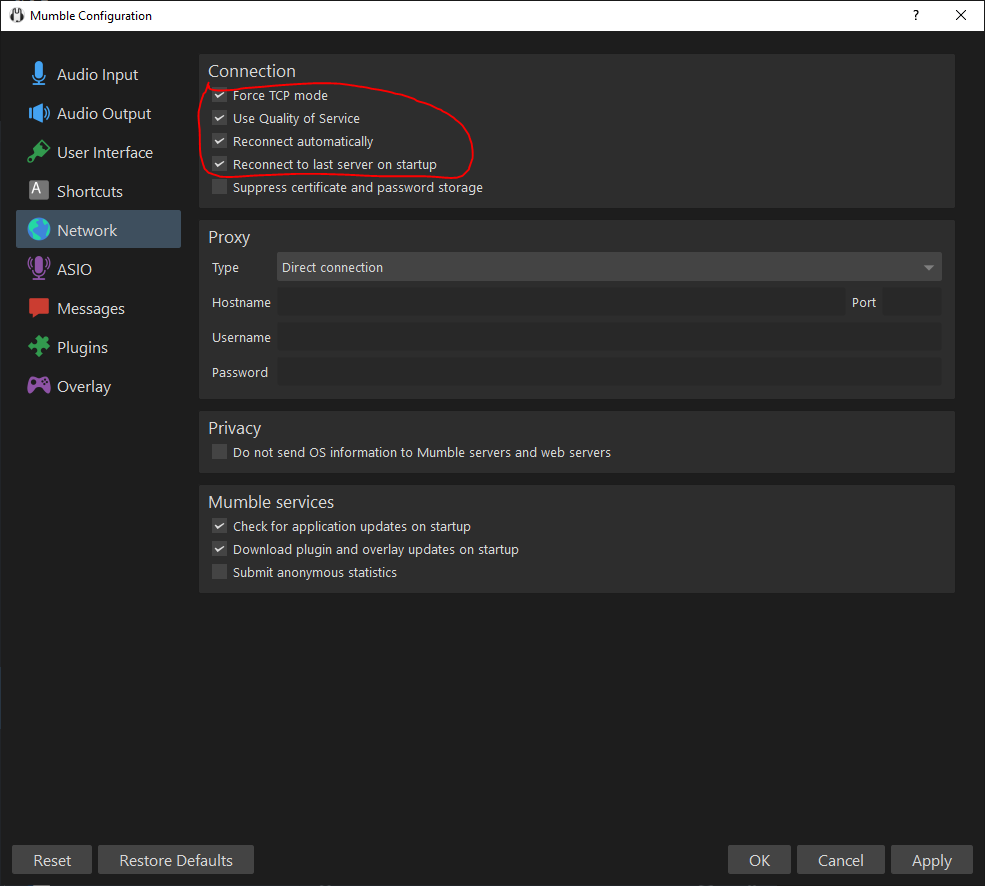Check Submit anonymous statistics option
Image resolution: width=985 pixels, height=886 pixels.
[x=219, y=572]
